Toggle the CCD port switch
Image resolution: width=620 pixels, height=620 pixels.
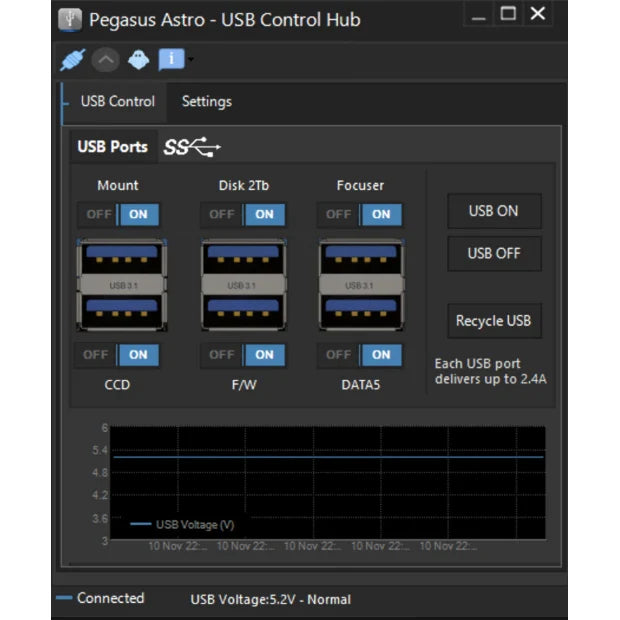[x=117, y=355]
